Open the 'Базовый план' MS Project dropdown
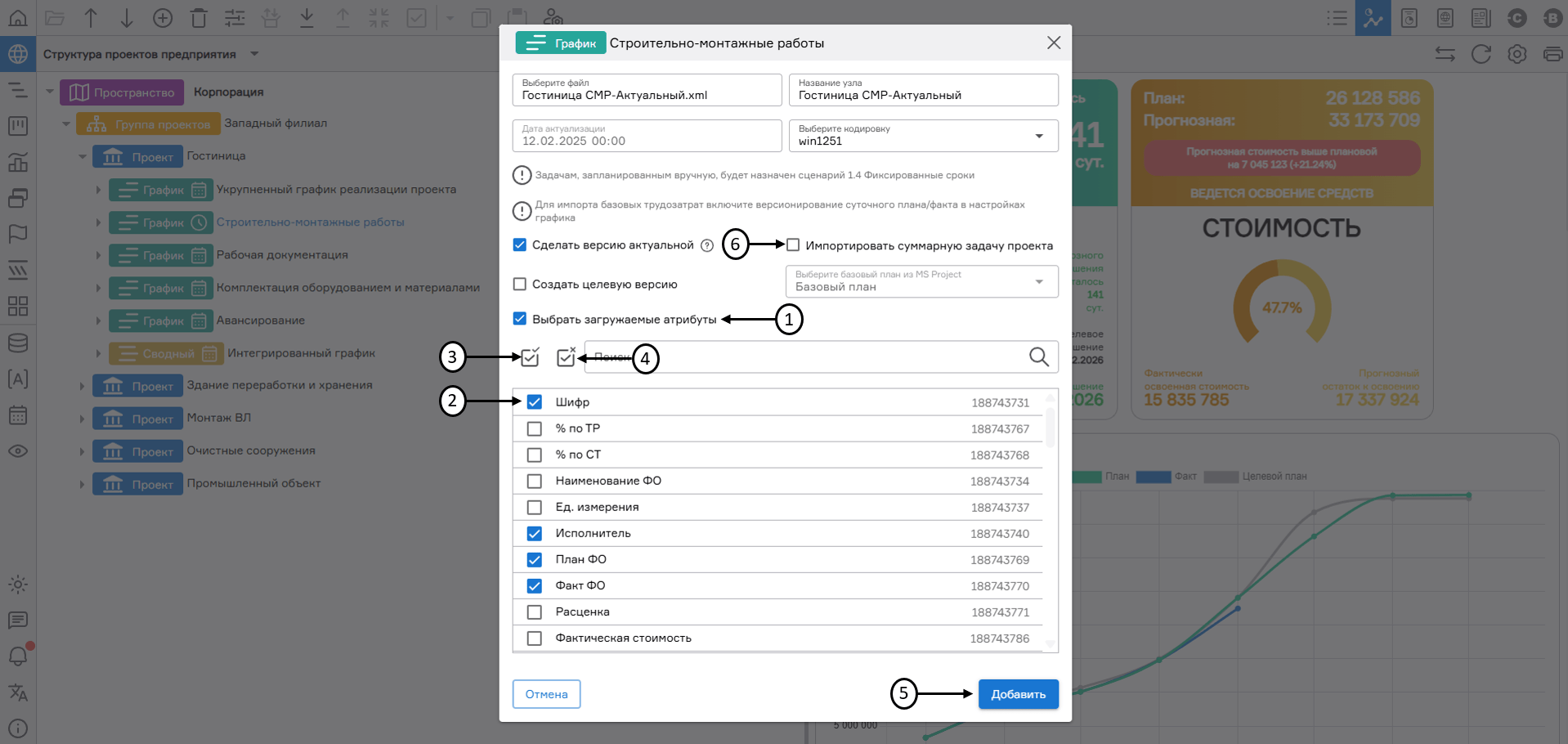This screenshot has height=744, width=1568. (921, 281)
